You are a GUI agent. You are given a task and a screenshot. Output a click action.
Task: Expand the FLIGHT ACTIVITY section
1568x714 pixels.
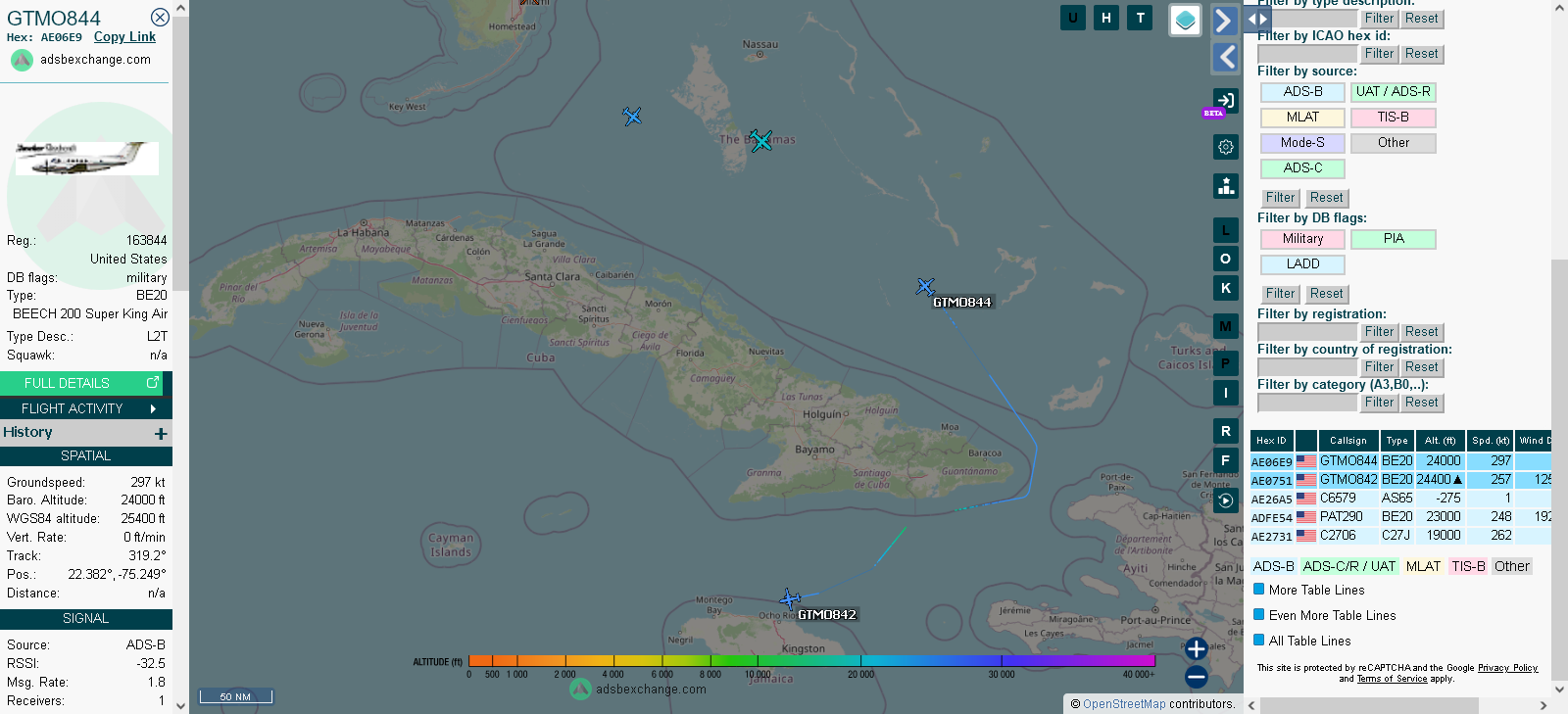pyautogui.click(x=86, y=408)
